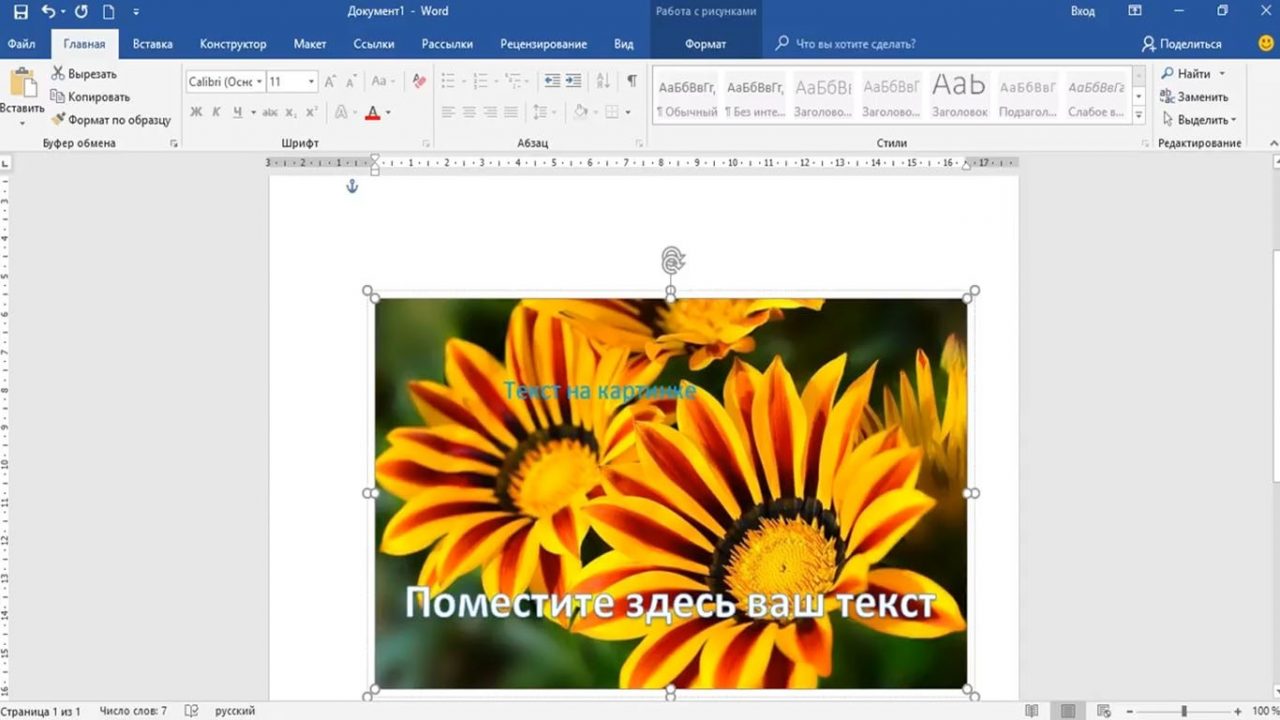Click the Increase font size icon
This screenshot has width=1280, height=720.
pyautogui.click(x=330, y=81)
